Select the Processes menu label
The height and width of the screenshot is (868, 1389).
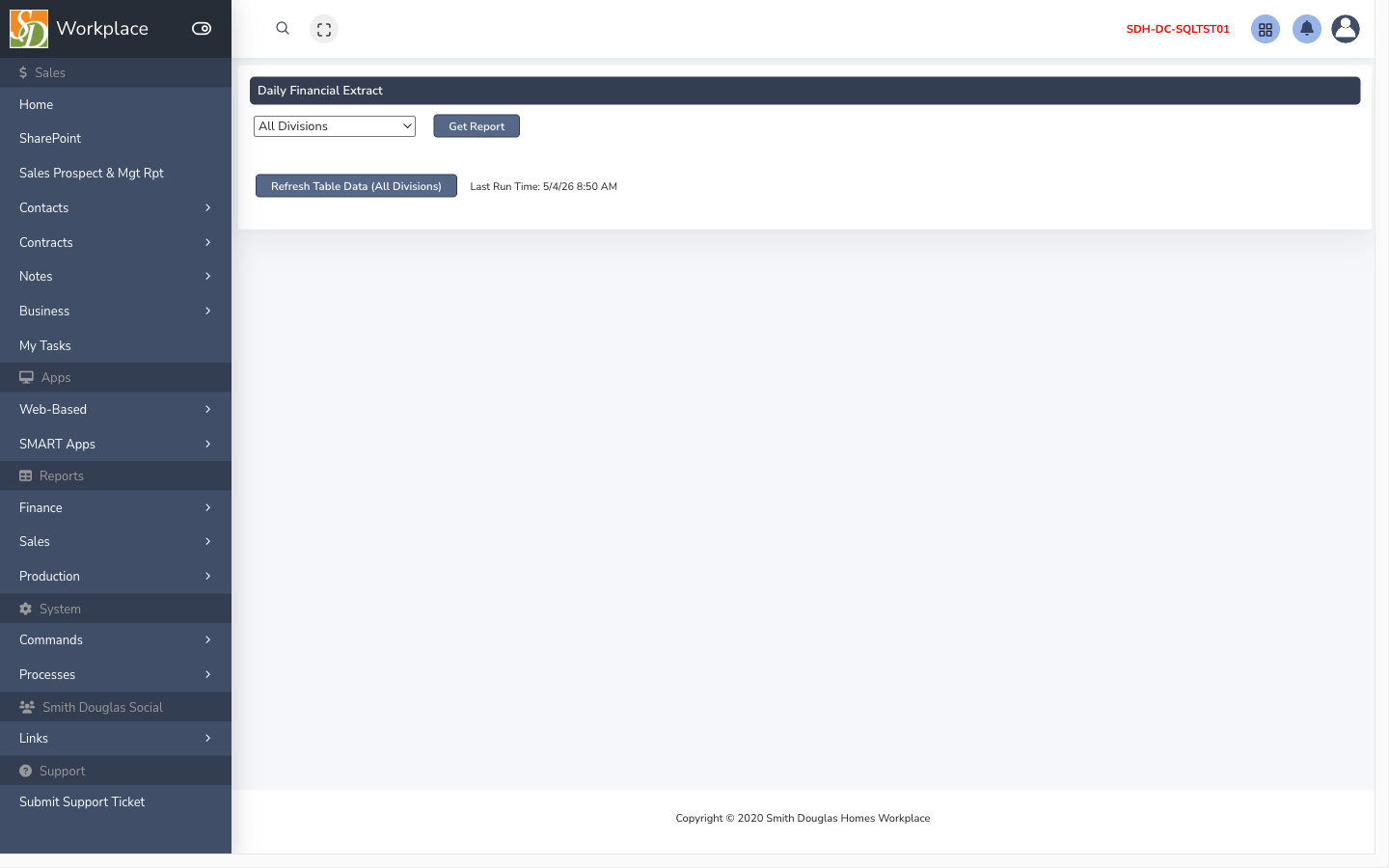pos(47,674)
